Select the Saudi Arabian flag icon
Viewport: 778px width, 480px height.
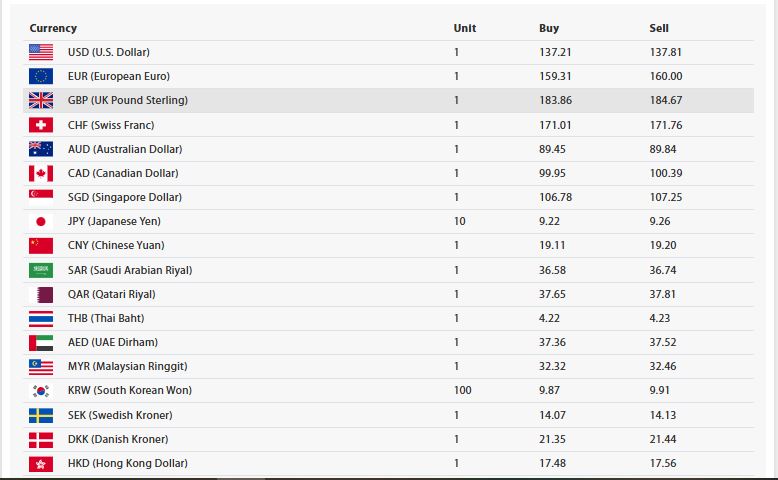point(41,270)
